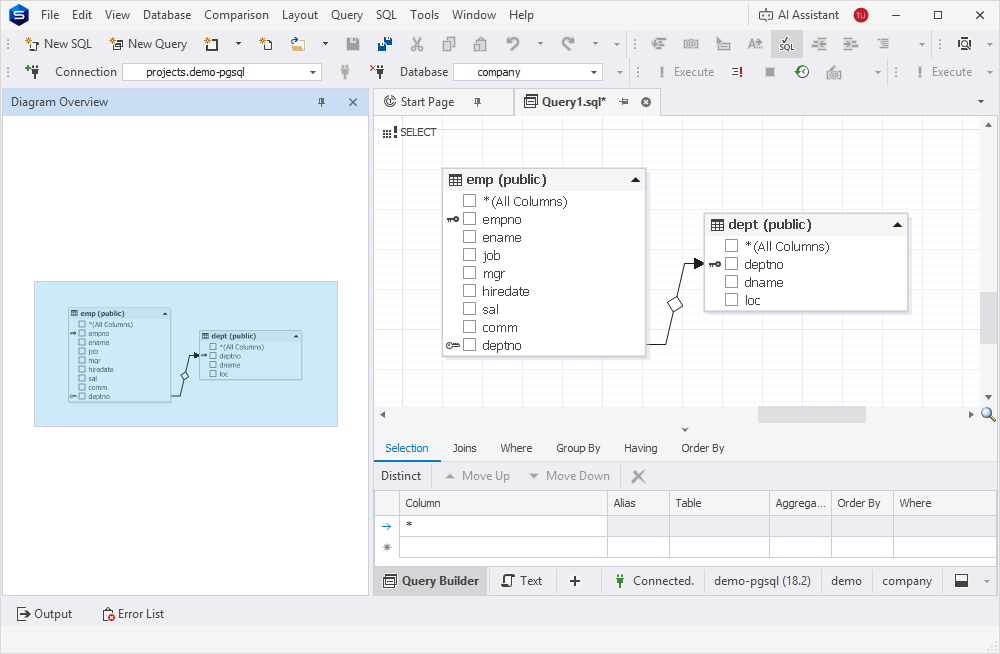This screenshot has height=654, width=1000.
Task: Check the dname column checkbox
Action: tap(732, 281)
